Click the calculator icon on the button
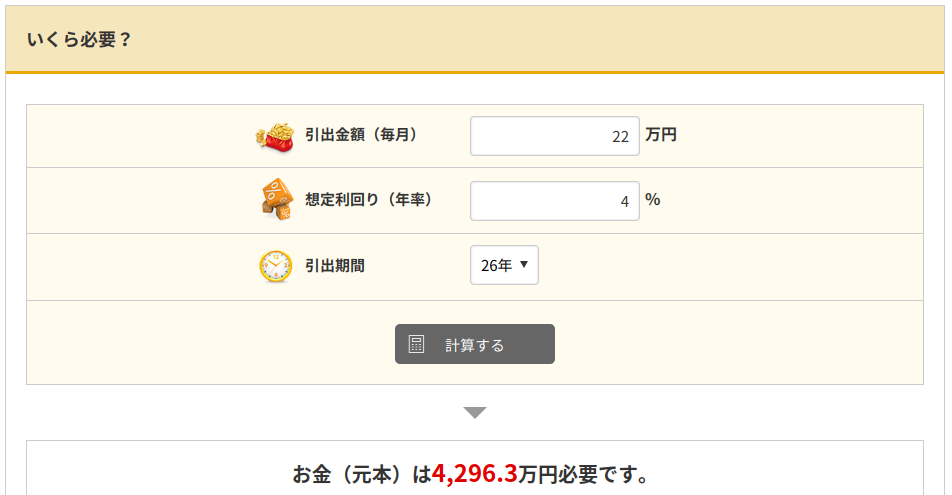The width and height of the screenshot is (952, 495). click(416, 344)
